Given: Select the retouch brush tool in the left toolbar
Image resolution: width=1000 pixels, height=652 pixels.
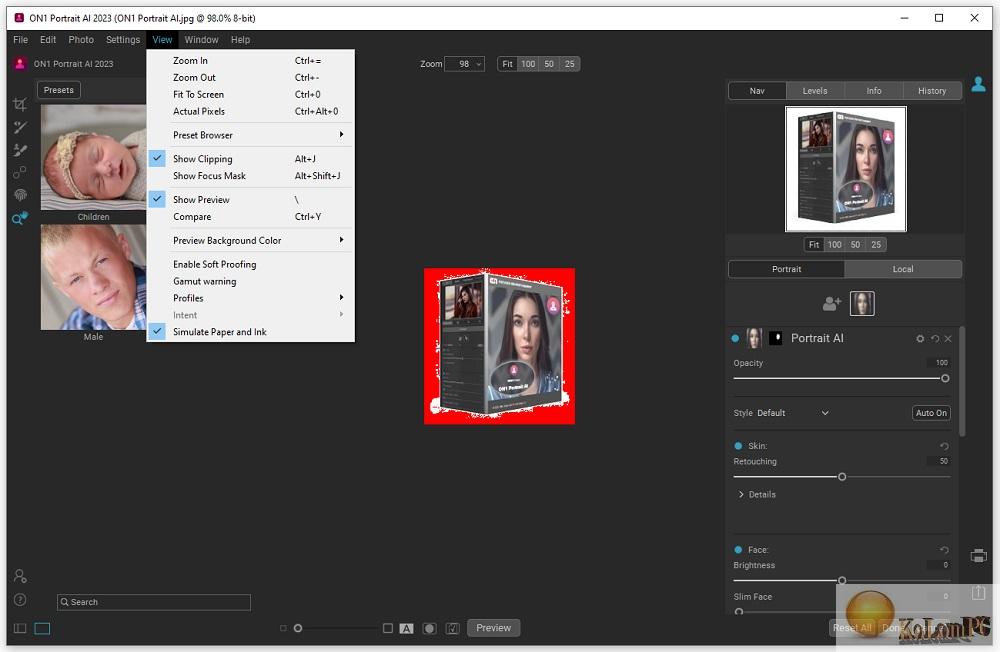Looking at the screenshot, I should [x=20, y=128].
